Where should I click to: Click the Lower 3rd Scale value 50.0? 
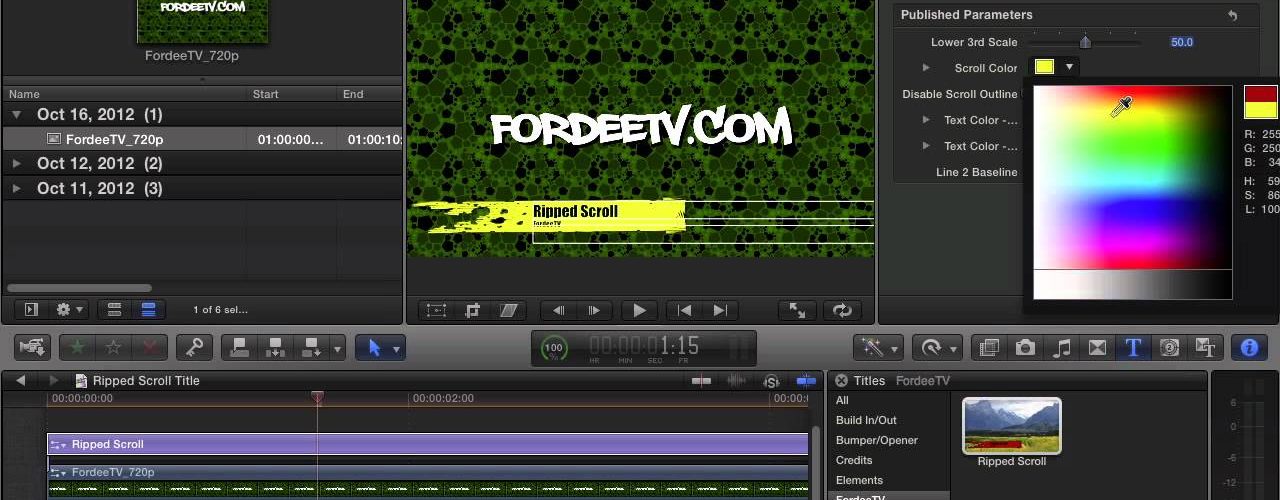coord(1182,42)
